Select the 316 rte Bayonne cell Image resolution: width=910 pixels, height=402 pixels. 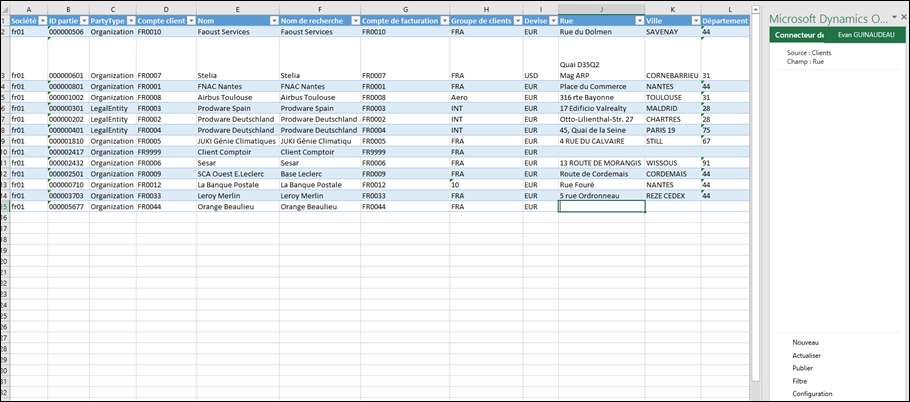pyautogui.click(x=601, y=97)
